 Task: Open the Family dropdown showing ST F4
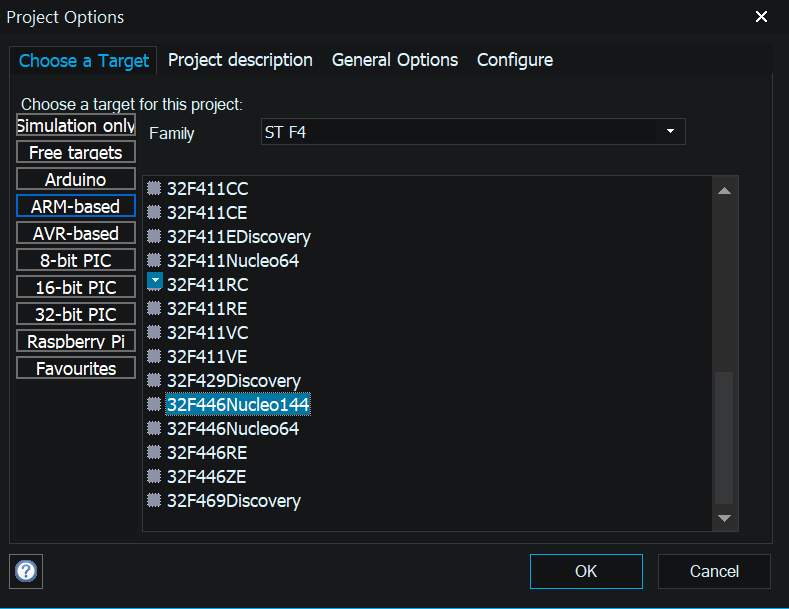pyautogui.click(x=473, y=132)
